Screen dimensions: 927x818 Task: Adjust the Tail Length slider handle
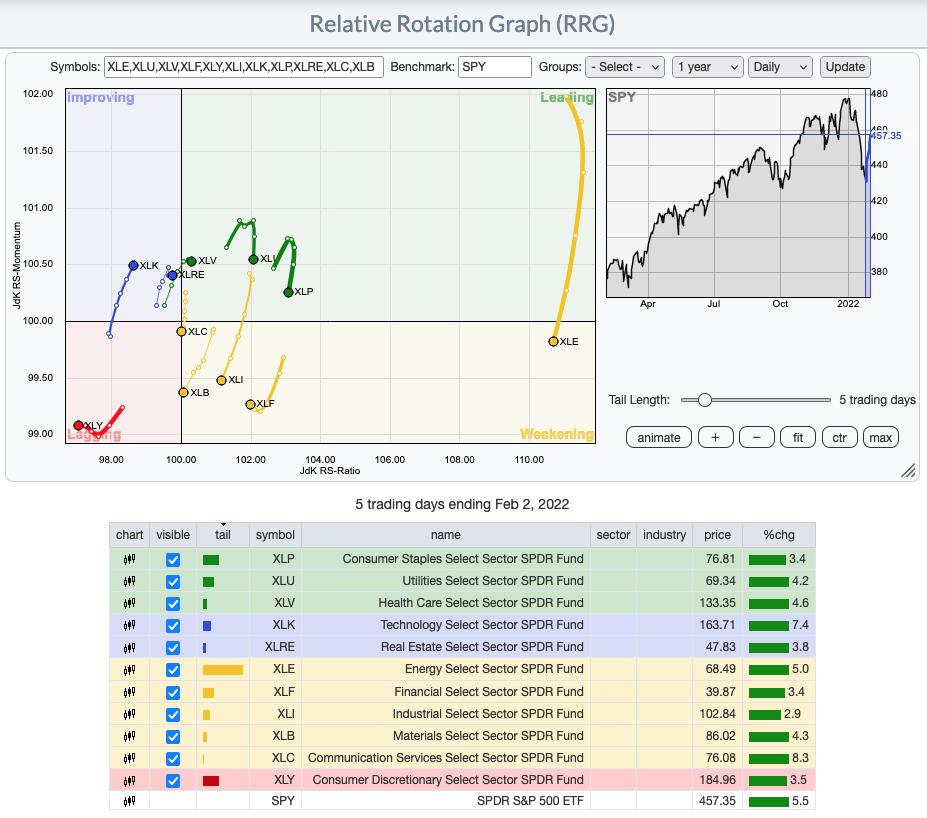click(704, 400)
